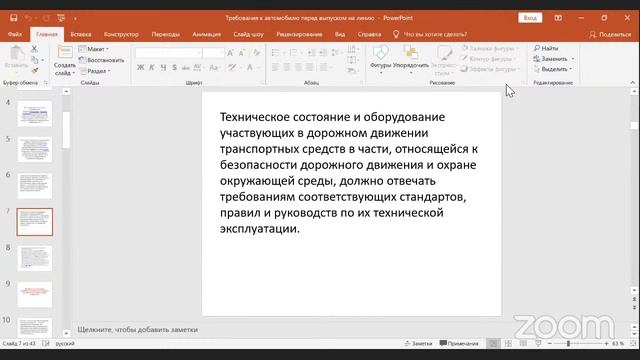Cut selection with the scissors icon
The image size is (640, 360).
[34, 49]
